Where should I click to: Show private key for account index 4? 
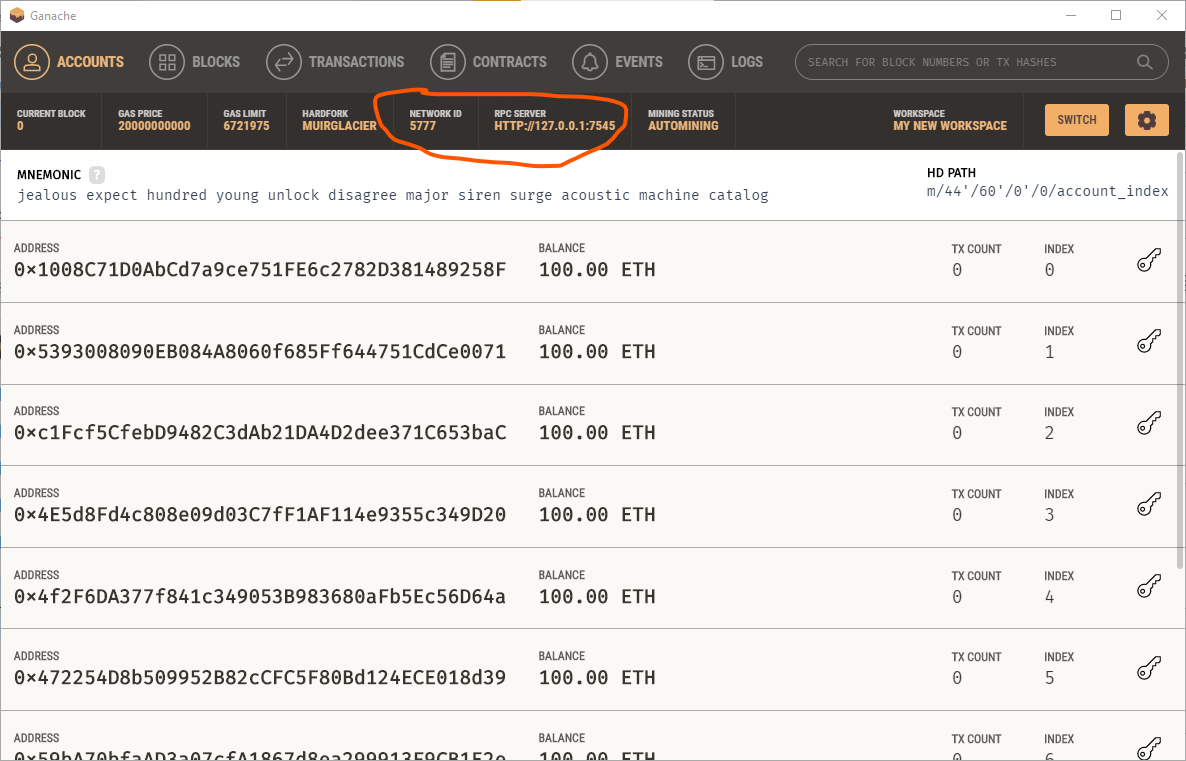coord(1149,586)
